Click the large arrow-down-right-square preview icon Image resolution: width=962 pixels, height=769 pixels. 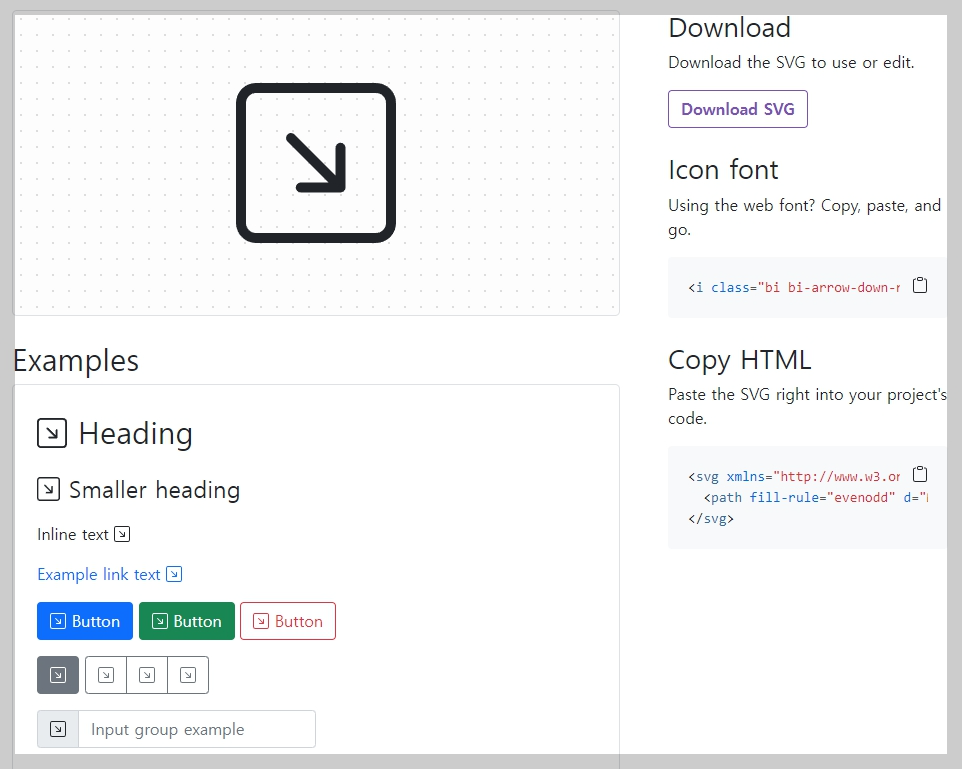tap(316, 163)
